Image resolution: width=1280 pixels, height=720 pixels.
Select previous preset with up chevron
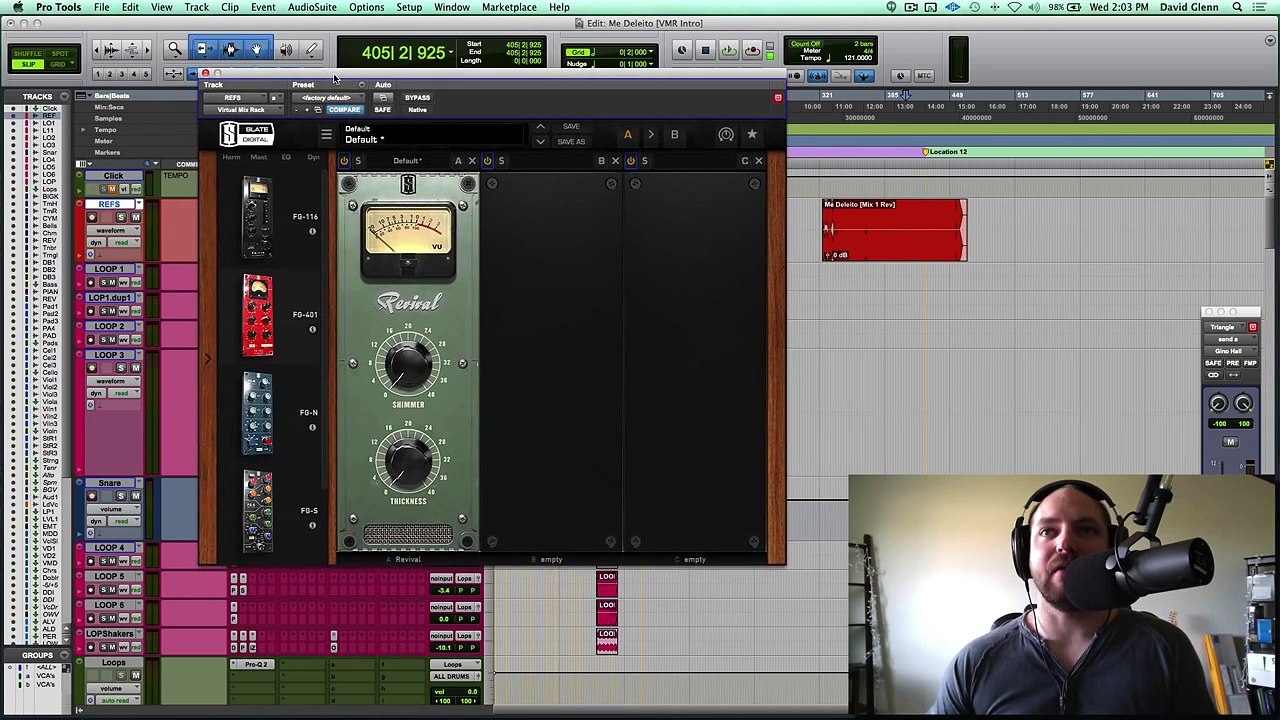pyautogui.click(x=540, y=127)
